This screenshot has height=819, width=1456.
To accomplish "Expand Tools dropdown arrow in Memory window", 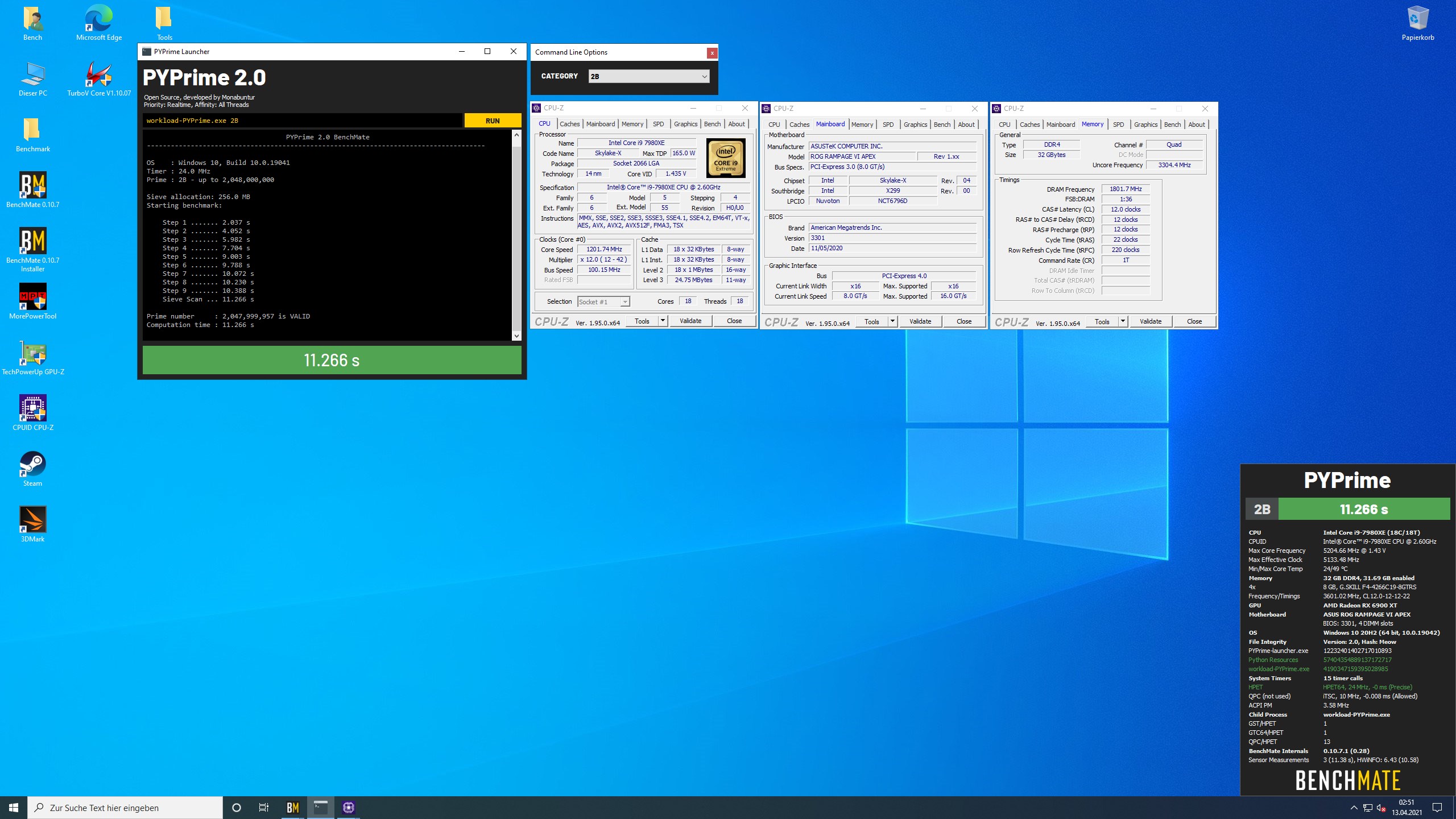I will 1123,321.
